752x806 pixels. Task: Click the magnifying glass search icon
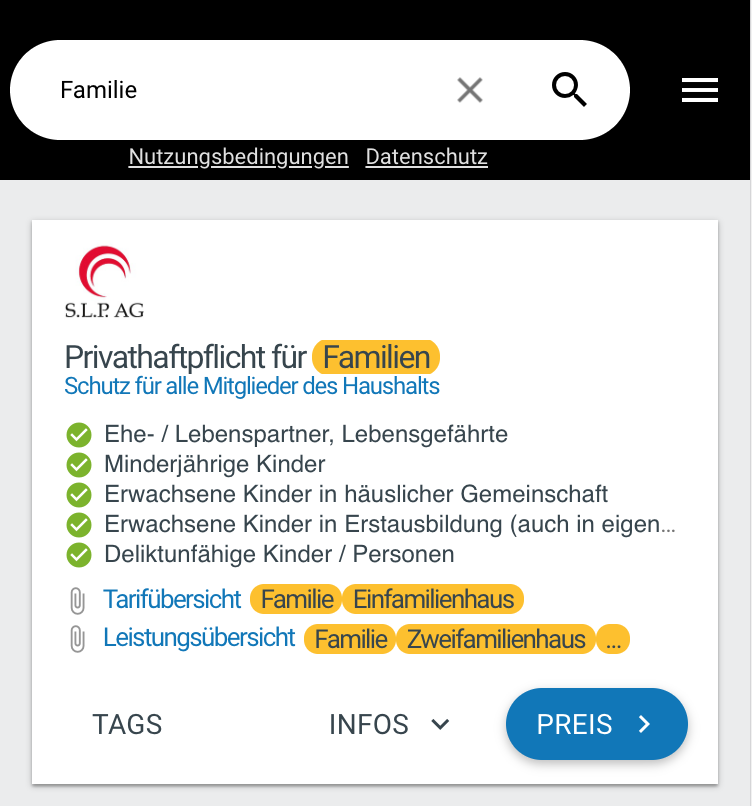click(569, 90)
